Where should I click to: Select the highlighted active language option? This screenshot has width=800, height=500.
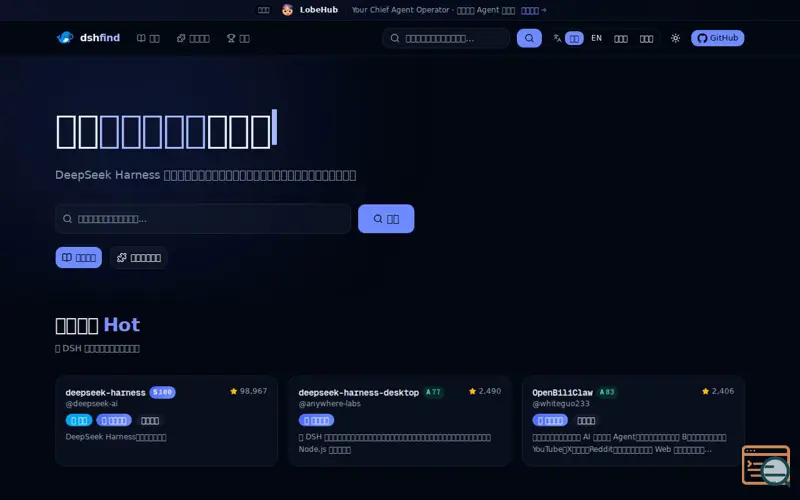click(x=574, y=38)
